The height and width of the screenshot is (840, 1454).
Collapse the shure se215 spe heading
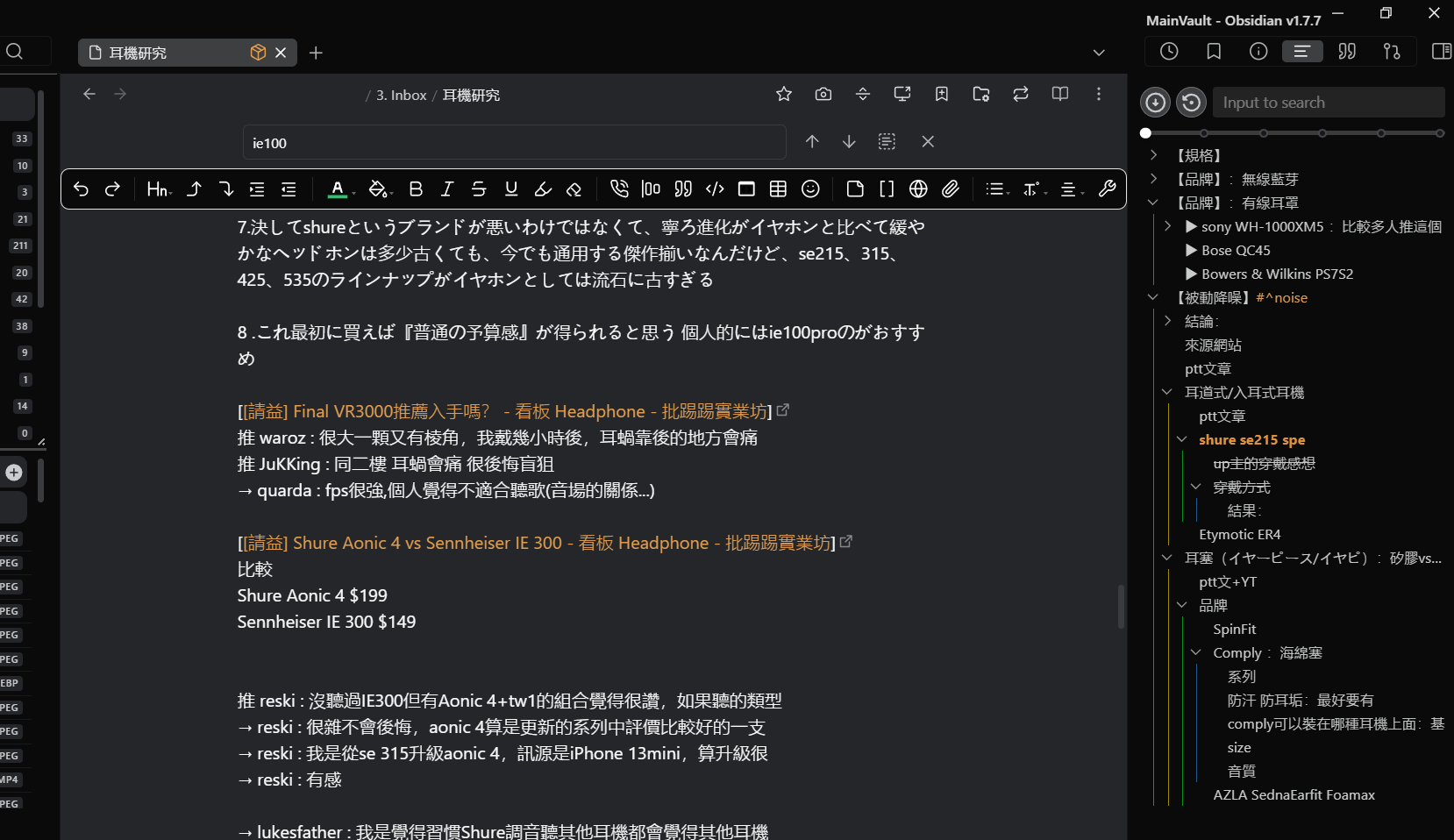(x=1182, y=439)
